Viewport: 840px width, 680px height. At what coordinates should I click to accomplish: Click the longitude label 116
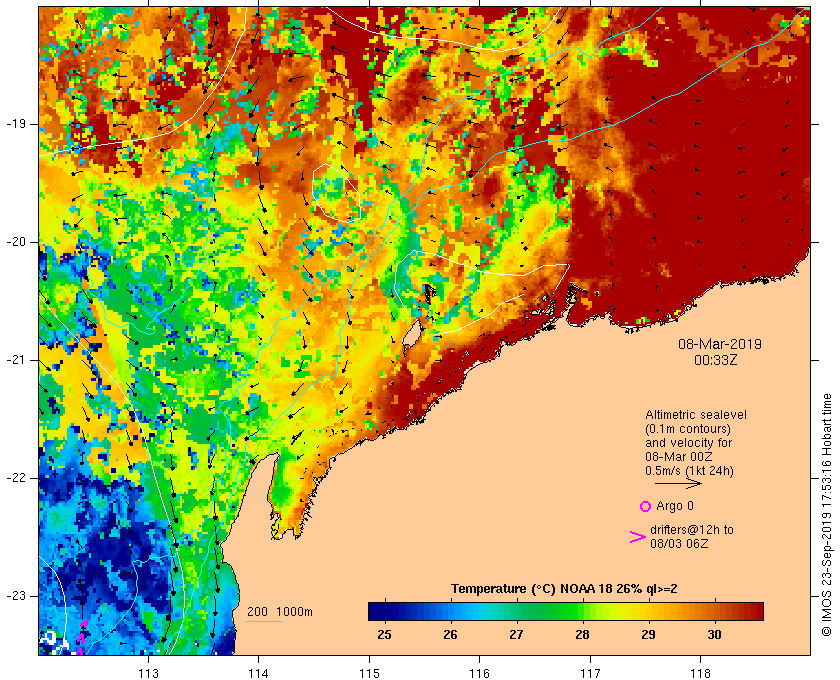coord(479,673)
